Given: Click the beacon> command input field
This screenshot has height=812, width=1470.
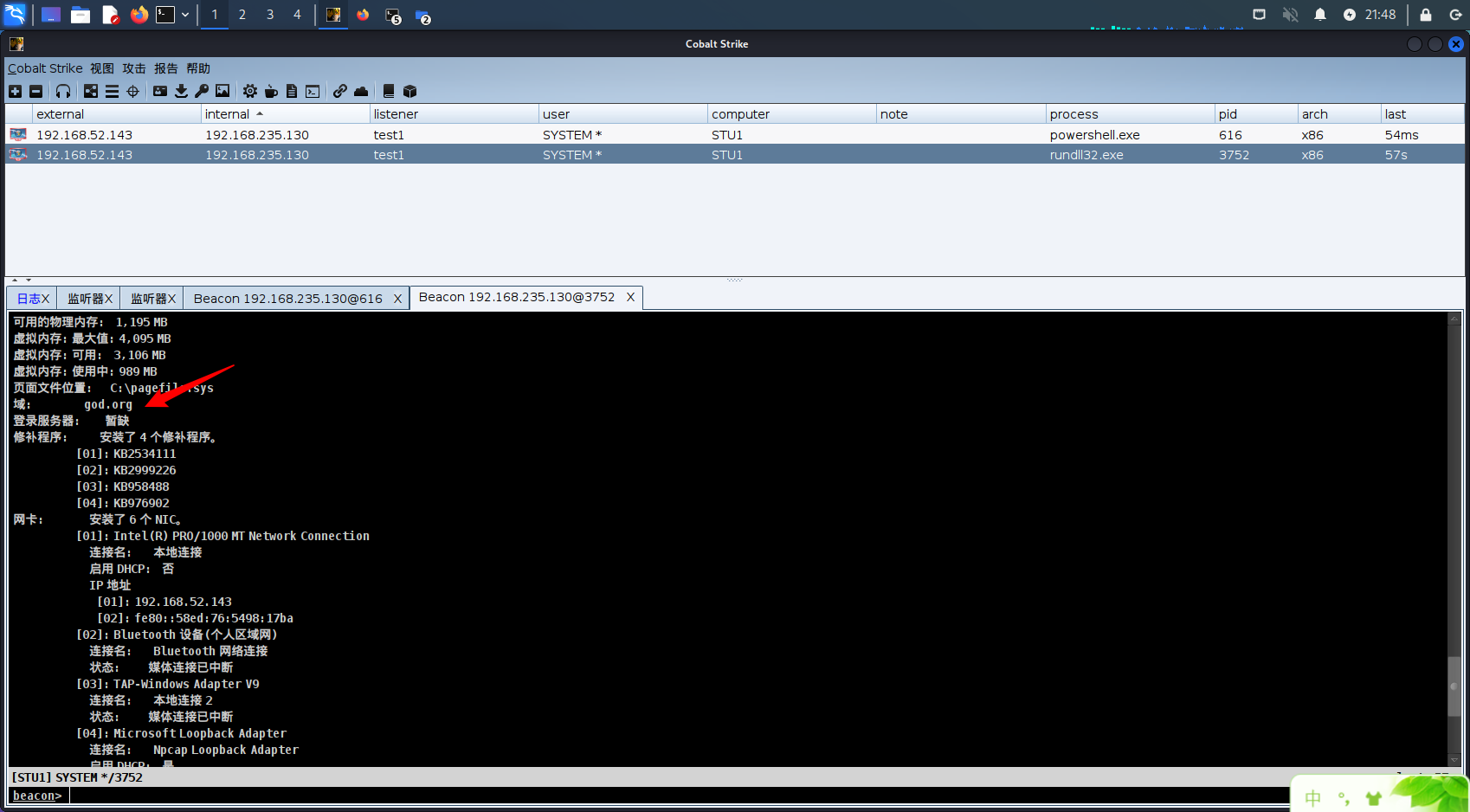Looking at the screenshot, I should tap(680, 796).
